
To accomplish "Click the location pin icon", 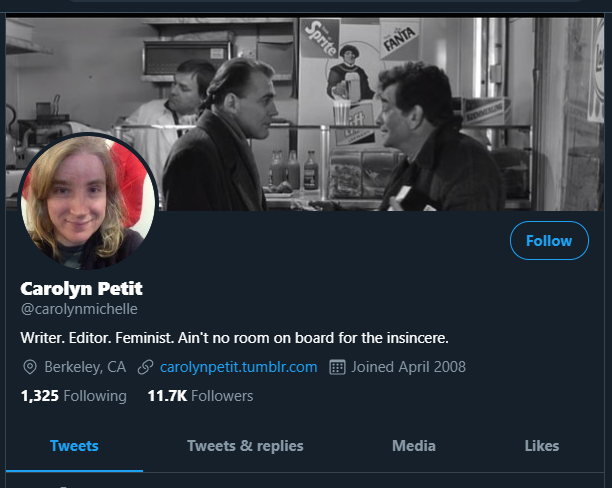I will coord(30,367).
